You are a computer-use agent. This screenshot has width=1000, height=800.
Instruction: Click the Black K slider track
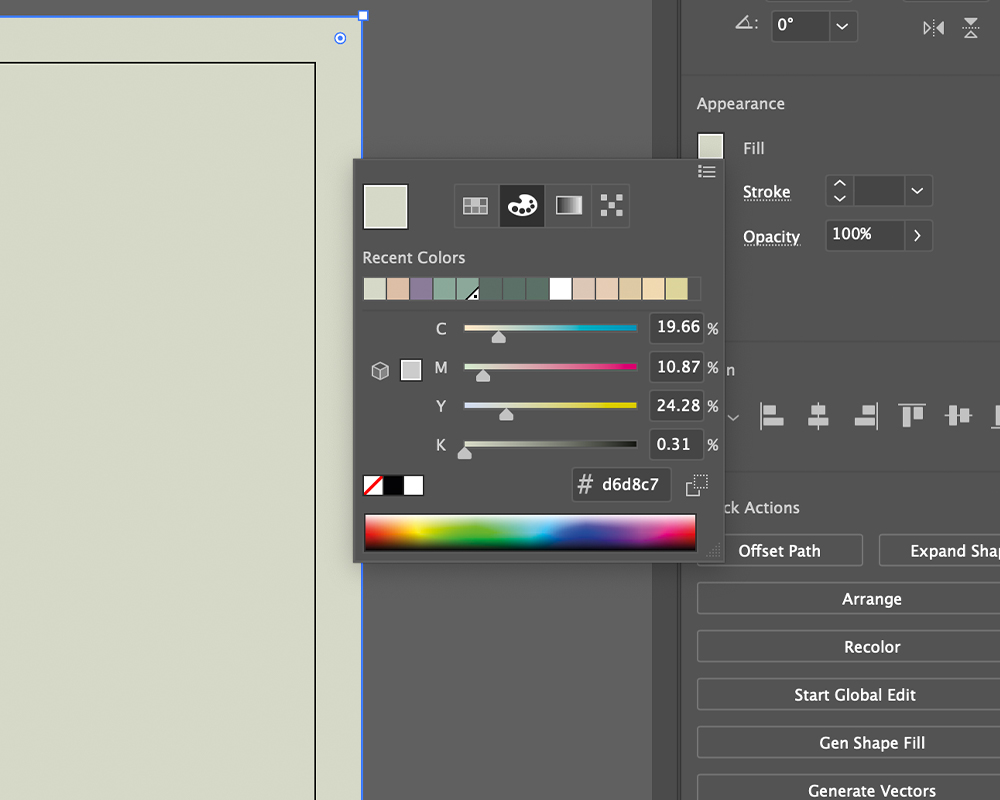click(550, 444)
